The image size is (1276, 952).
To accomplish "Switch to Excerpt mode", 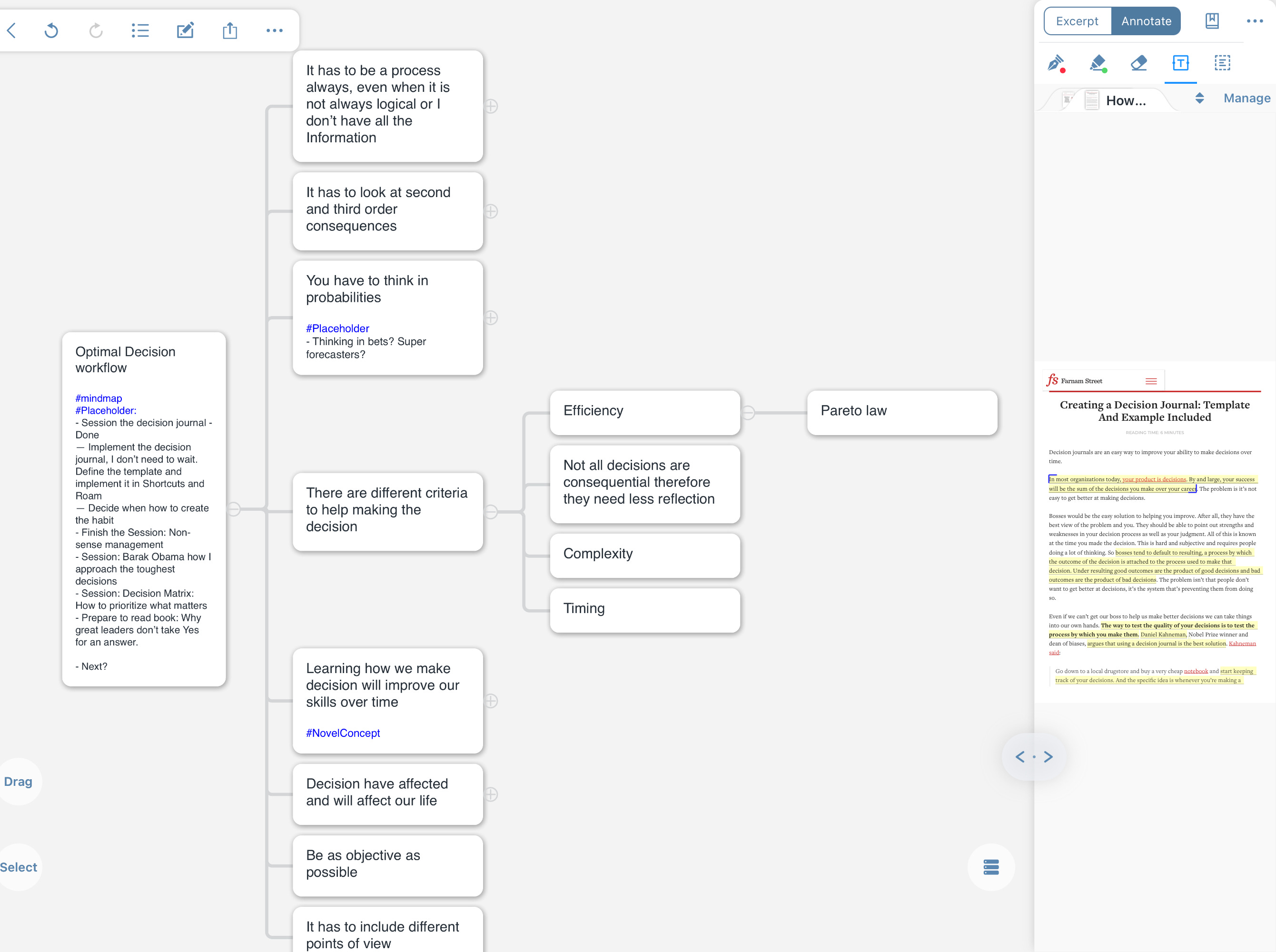I will pos(1077,21).
